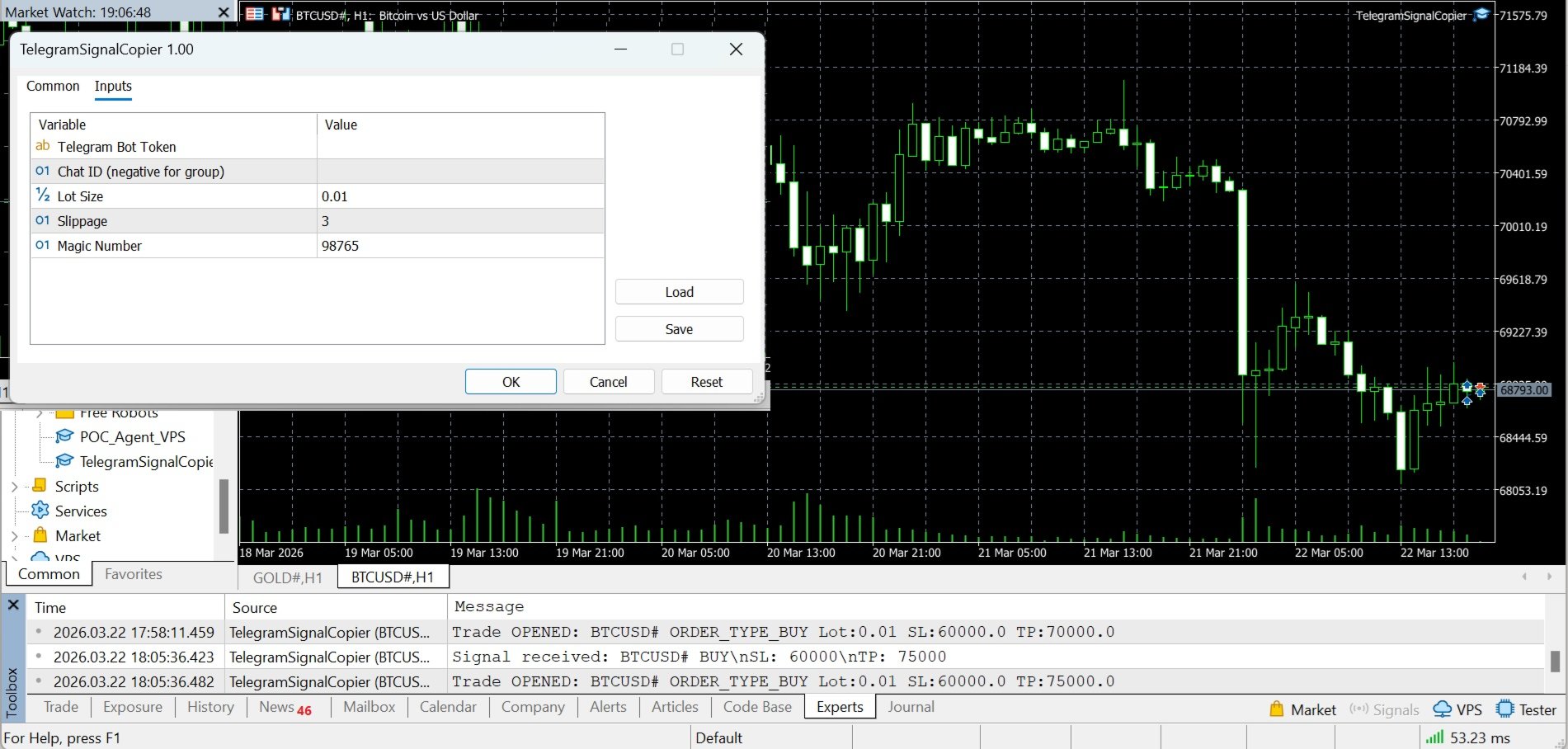Switch to the GOLD#,H1 chart tab
The image size is (1568, 749).
tap(288, 577)
